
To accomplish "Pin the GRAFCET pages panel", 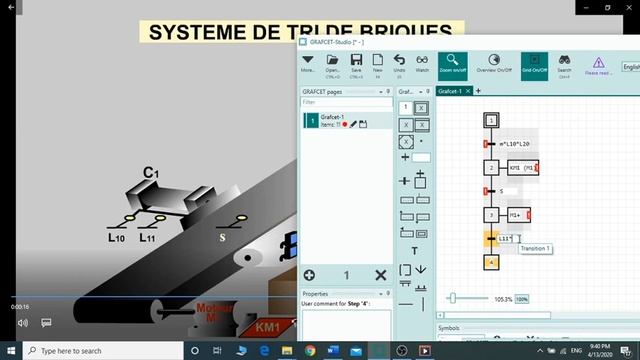I will [x=388, y=91].
